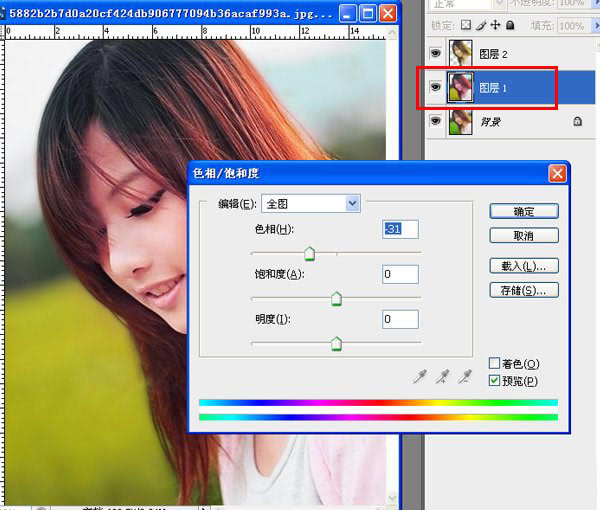This screenshot has width=600, height=510.
Task: Uncheck the 预览(P) preview checkbox
Action: tap(494, 380)
